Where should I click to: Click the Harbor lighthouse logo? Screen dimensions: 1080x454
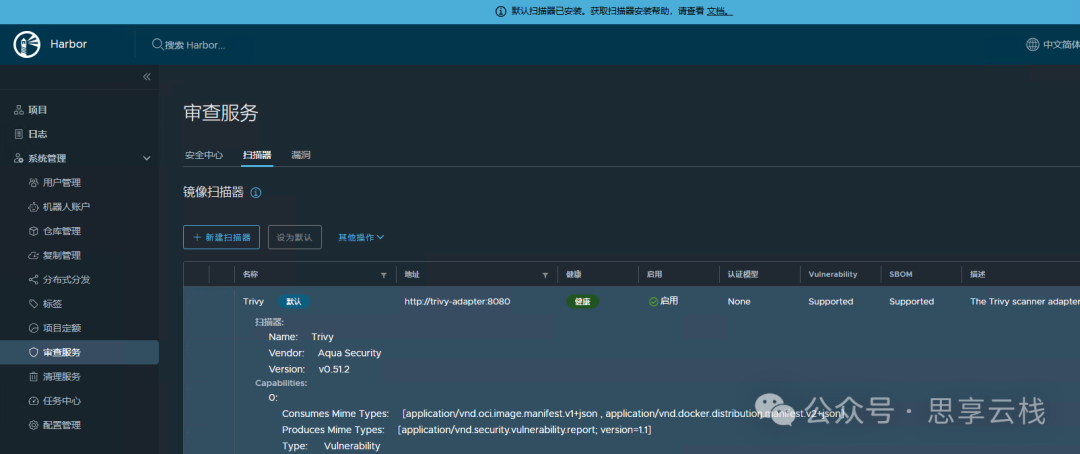pos(27,44)
